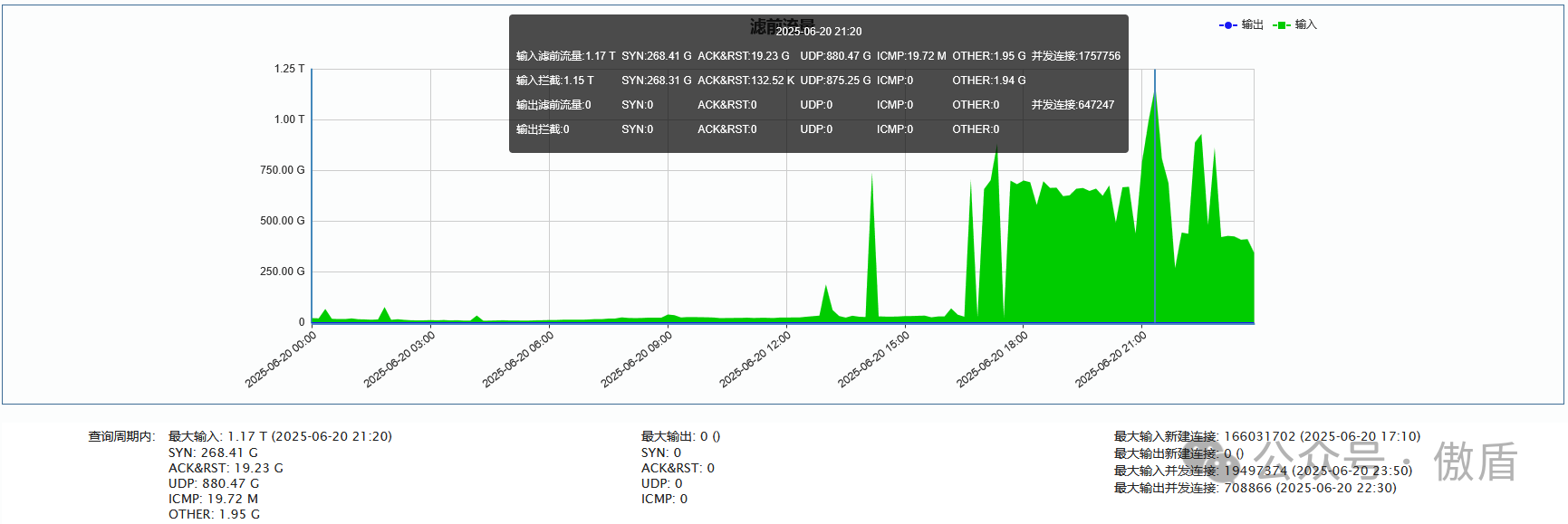Click the tooltip timestamp 2025-06-20 21:20
Image resolution: width=1568 pixels, height=524 pixels.
coord(819,32)
